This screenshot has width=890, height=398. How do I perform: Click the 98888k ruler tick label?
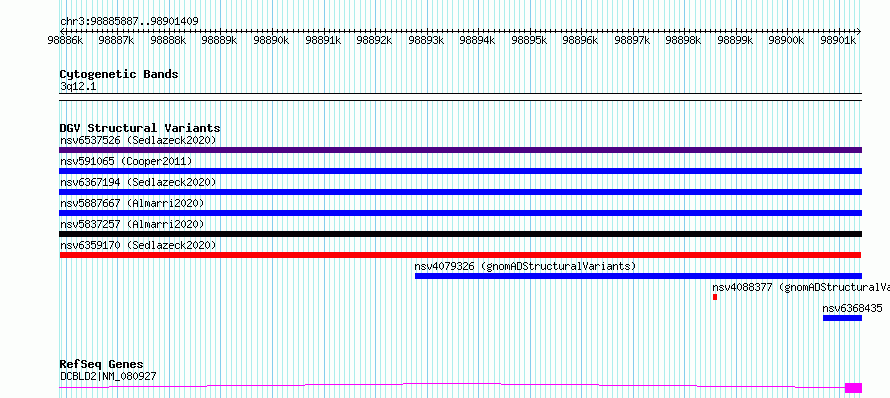168,40
